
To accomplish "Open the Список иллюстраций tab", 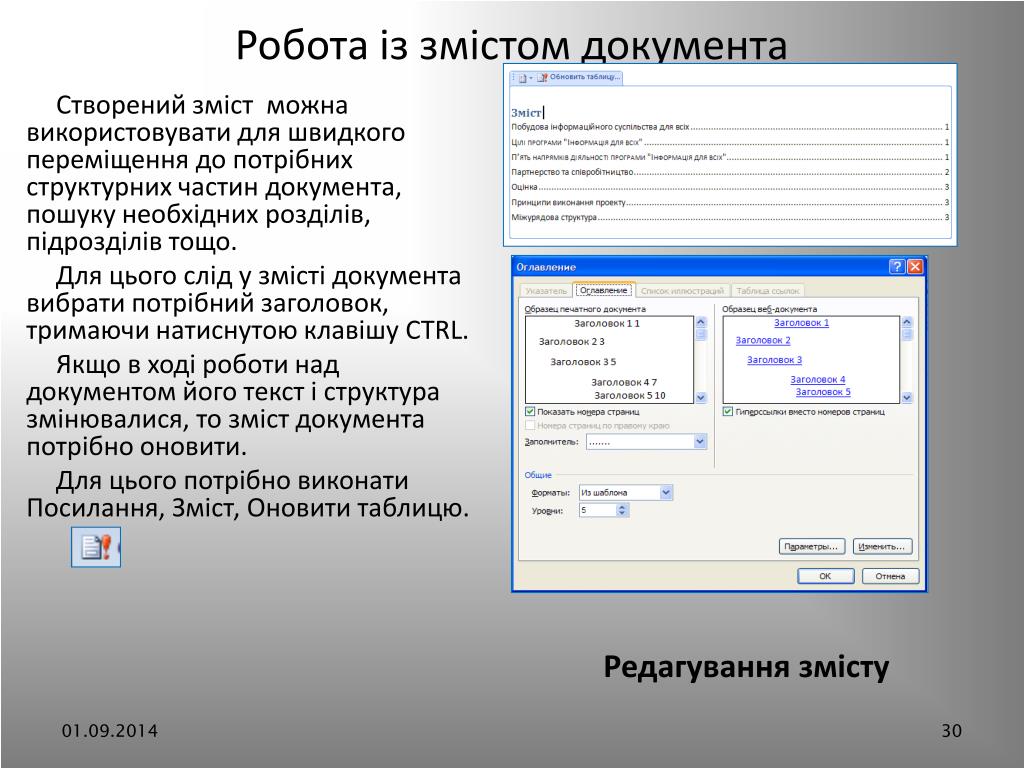I will (x=682, y=291).
